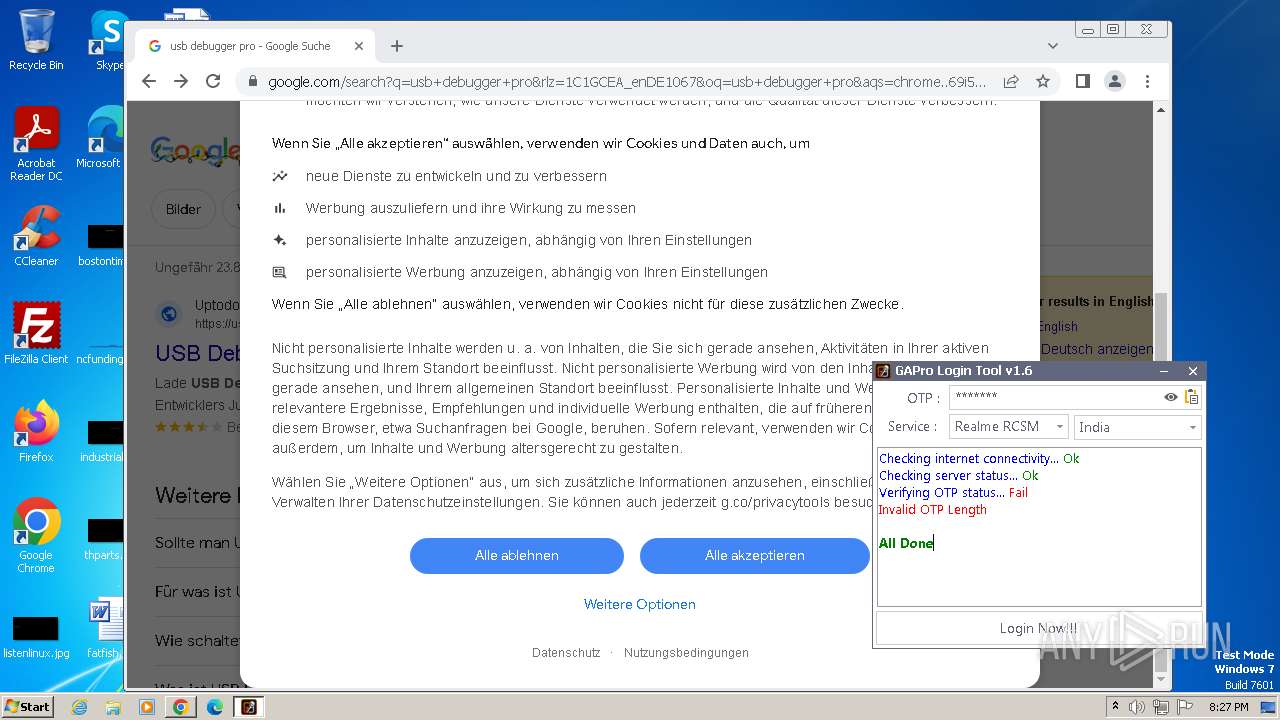Click 'All Done' log text
This screenshot has width=1280, height=720.
(906, 543)
